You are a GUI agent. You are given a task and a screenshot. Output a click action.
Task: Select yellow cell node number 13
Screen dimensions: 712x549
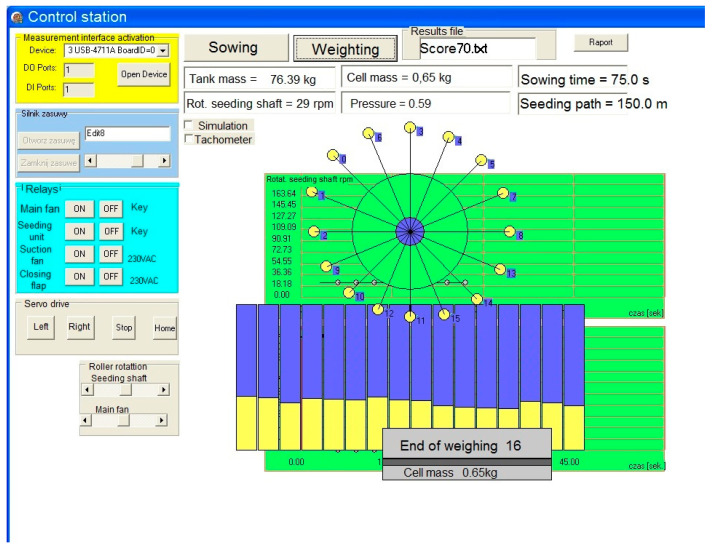coord(499,270)
